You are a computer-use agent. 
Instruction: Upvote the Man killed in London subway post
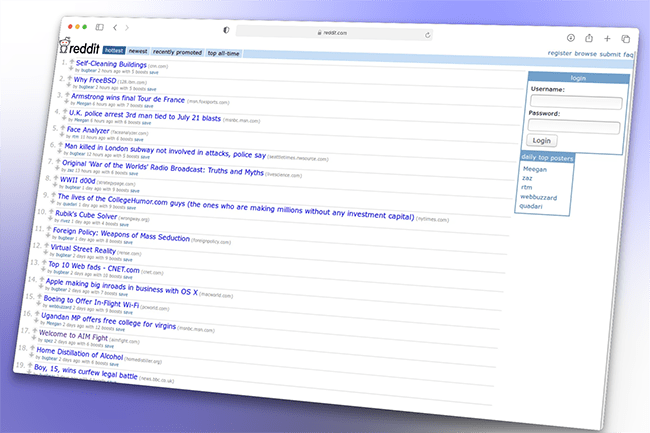[61, 145]
